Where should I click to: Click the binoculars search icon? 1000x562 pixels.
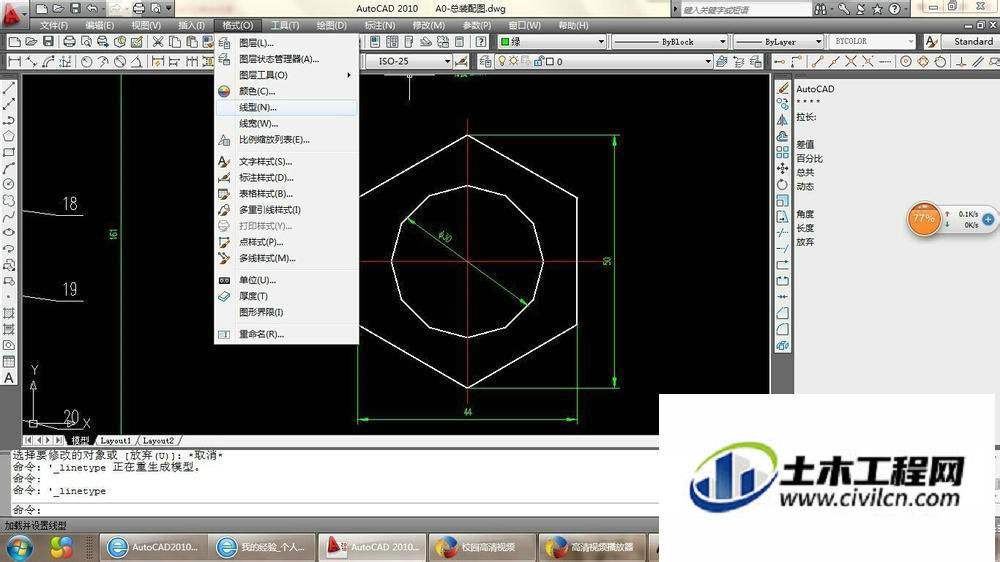coord(821,9)
